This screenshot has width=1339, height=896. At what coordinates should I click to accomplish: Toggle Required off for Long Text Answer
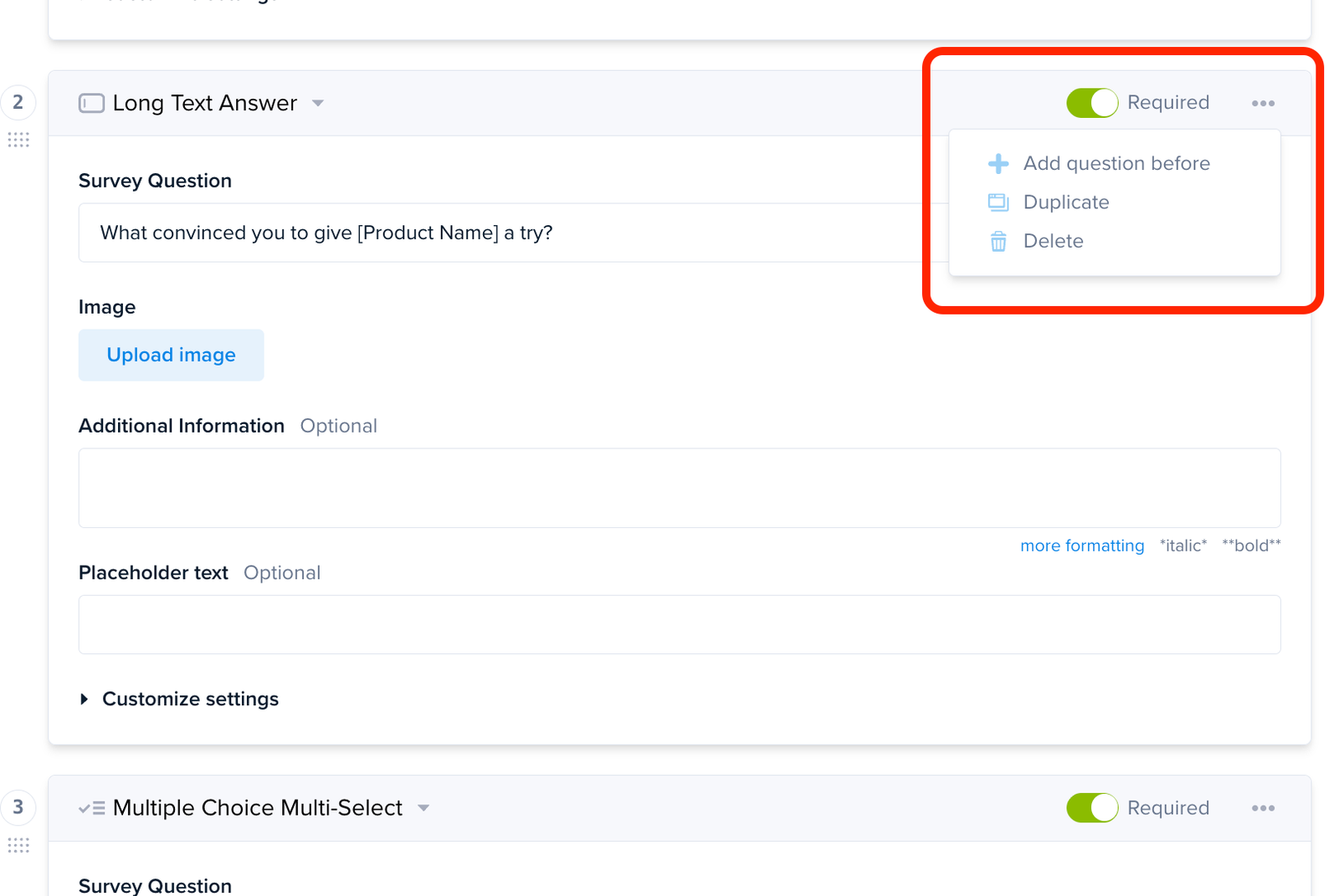tap(1092, 103)
